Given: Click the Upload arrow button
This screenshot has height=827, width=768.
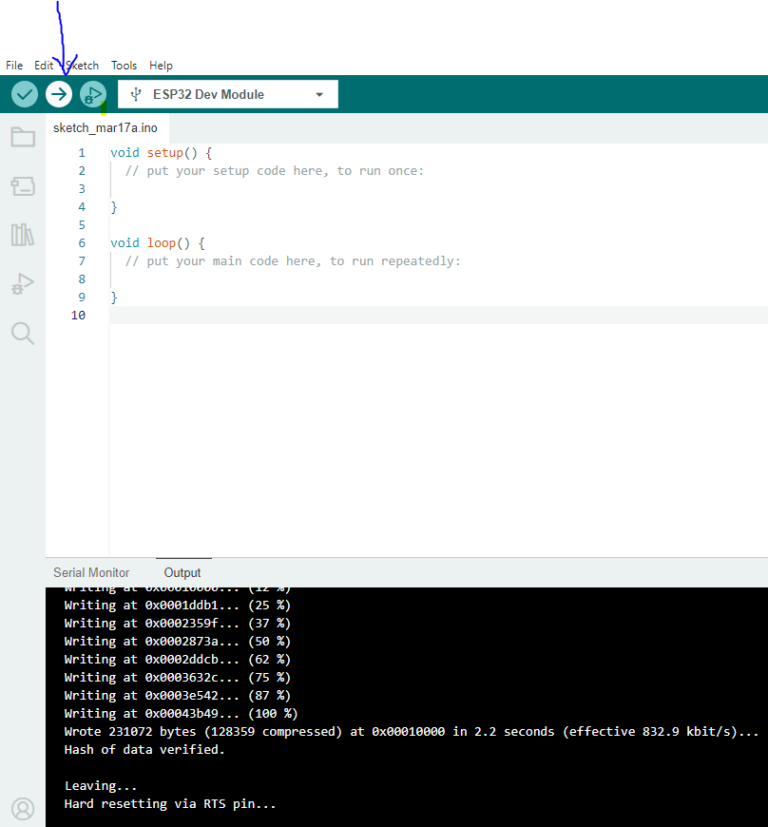Looking at the screenshot, I should pos(59,94).
